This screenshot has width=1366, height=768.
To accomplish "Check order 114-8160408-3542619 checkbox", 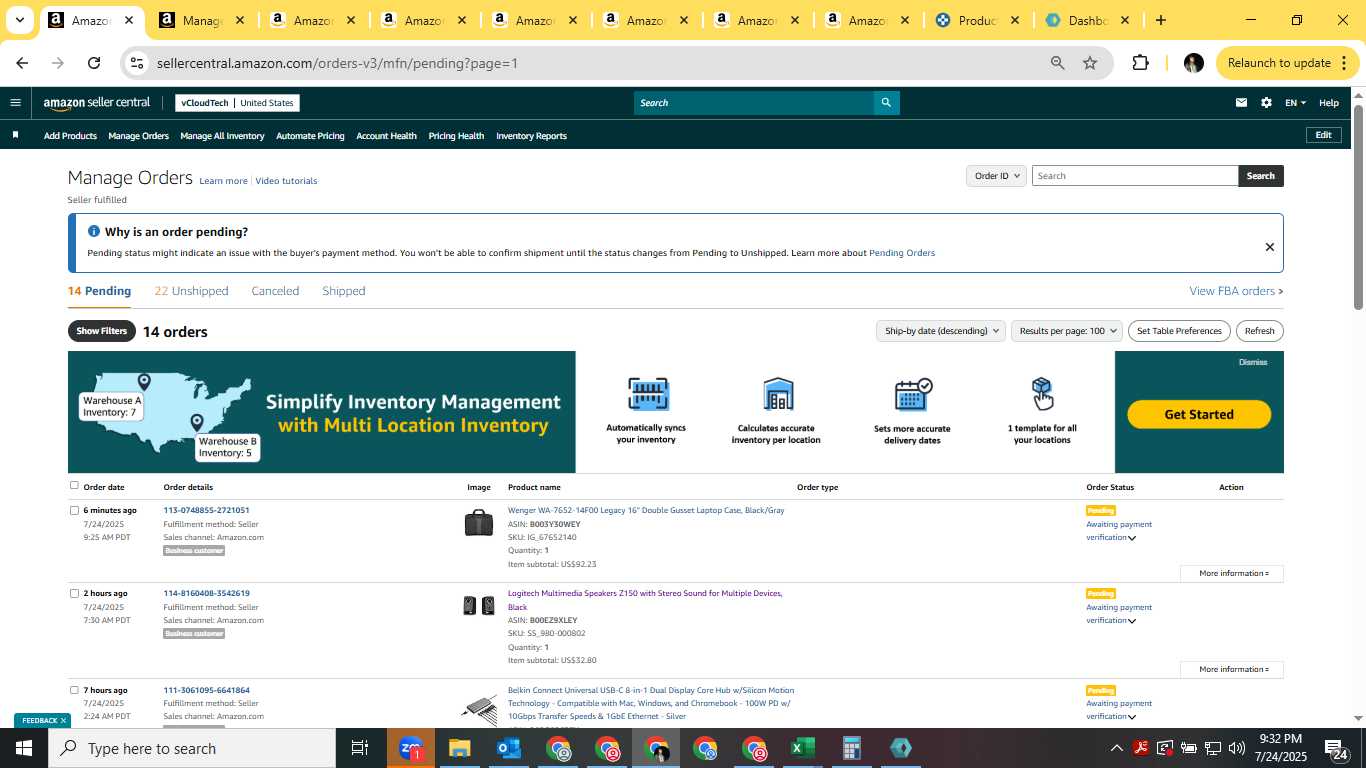I will 74,593.
